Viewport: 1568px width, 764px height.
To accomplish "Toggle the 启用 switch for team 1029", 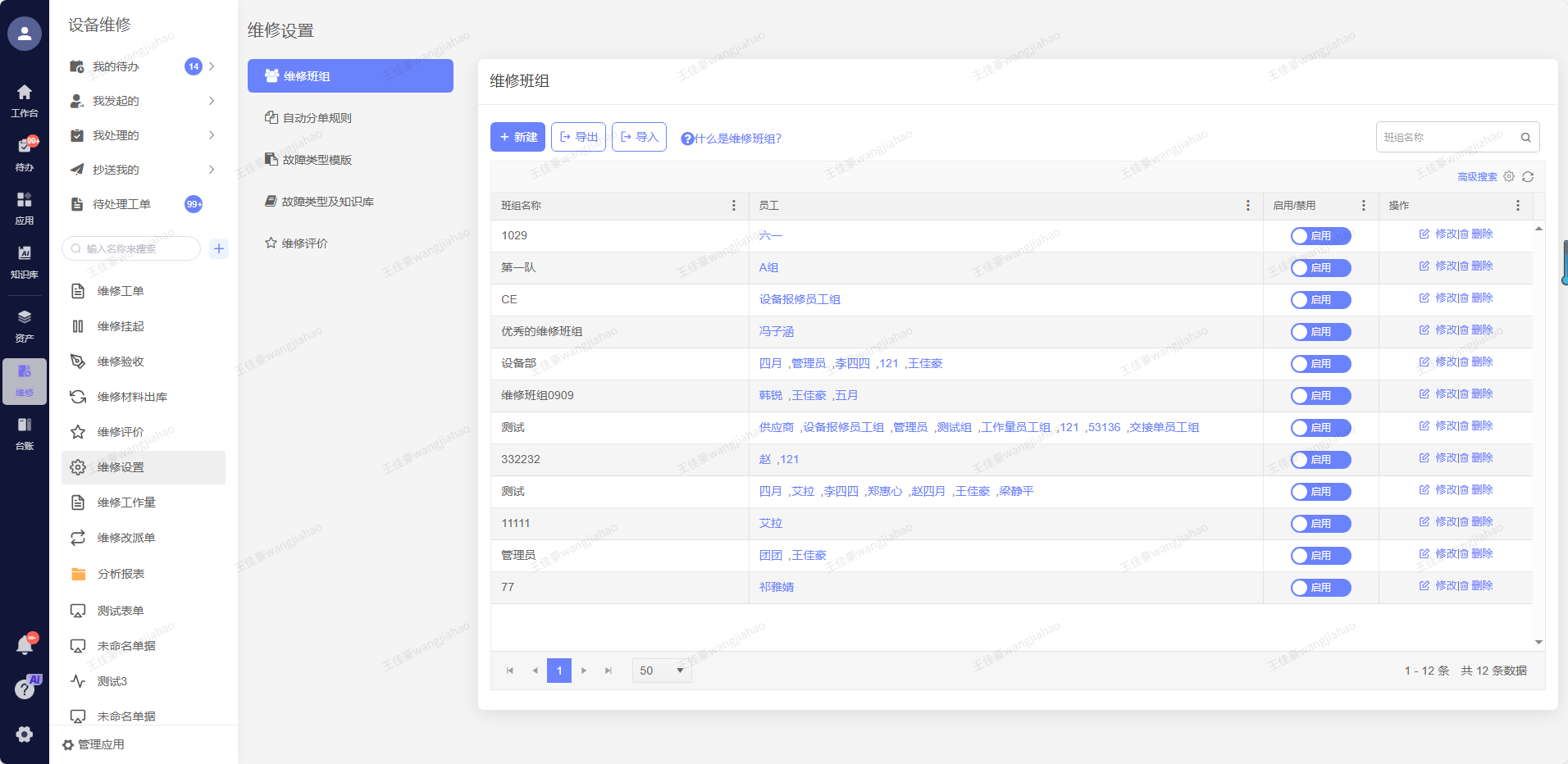I will [x=1320, y=236].
